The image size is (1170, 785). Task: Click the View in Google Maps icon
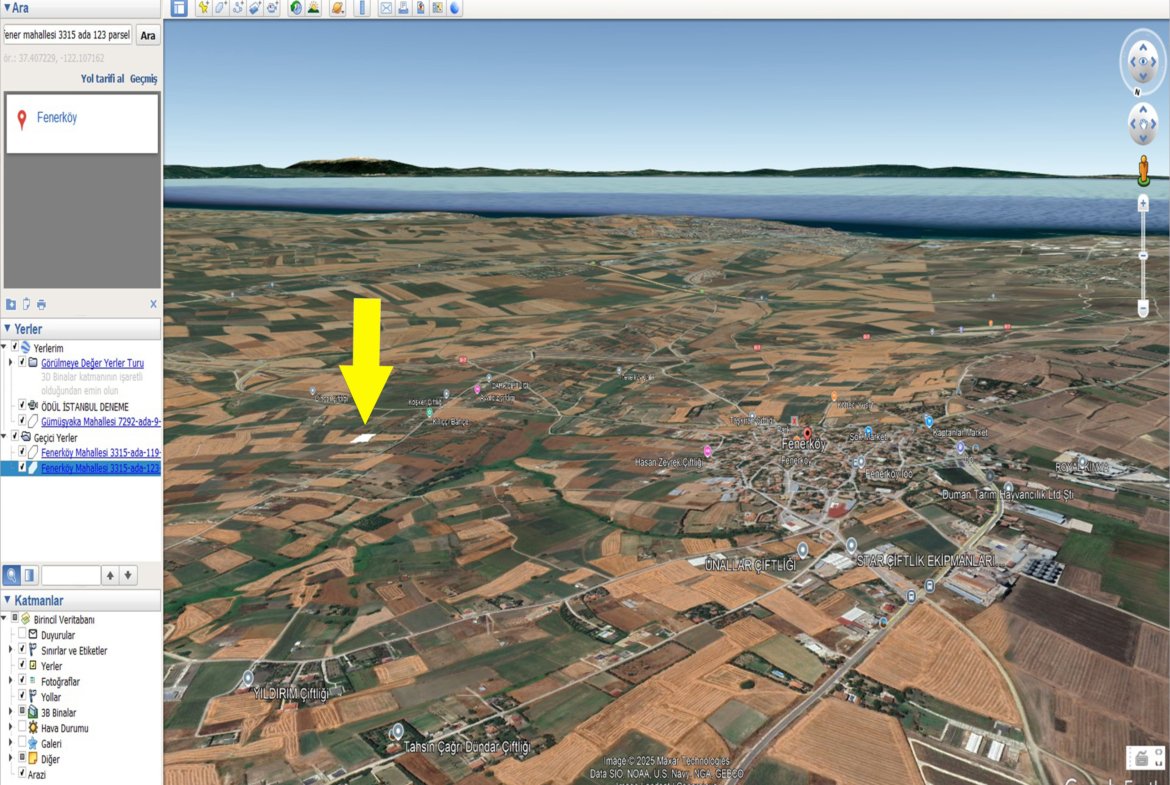(x=437, y=8)
